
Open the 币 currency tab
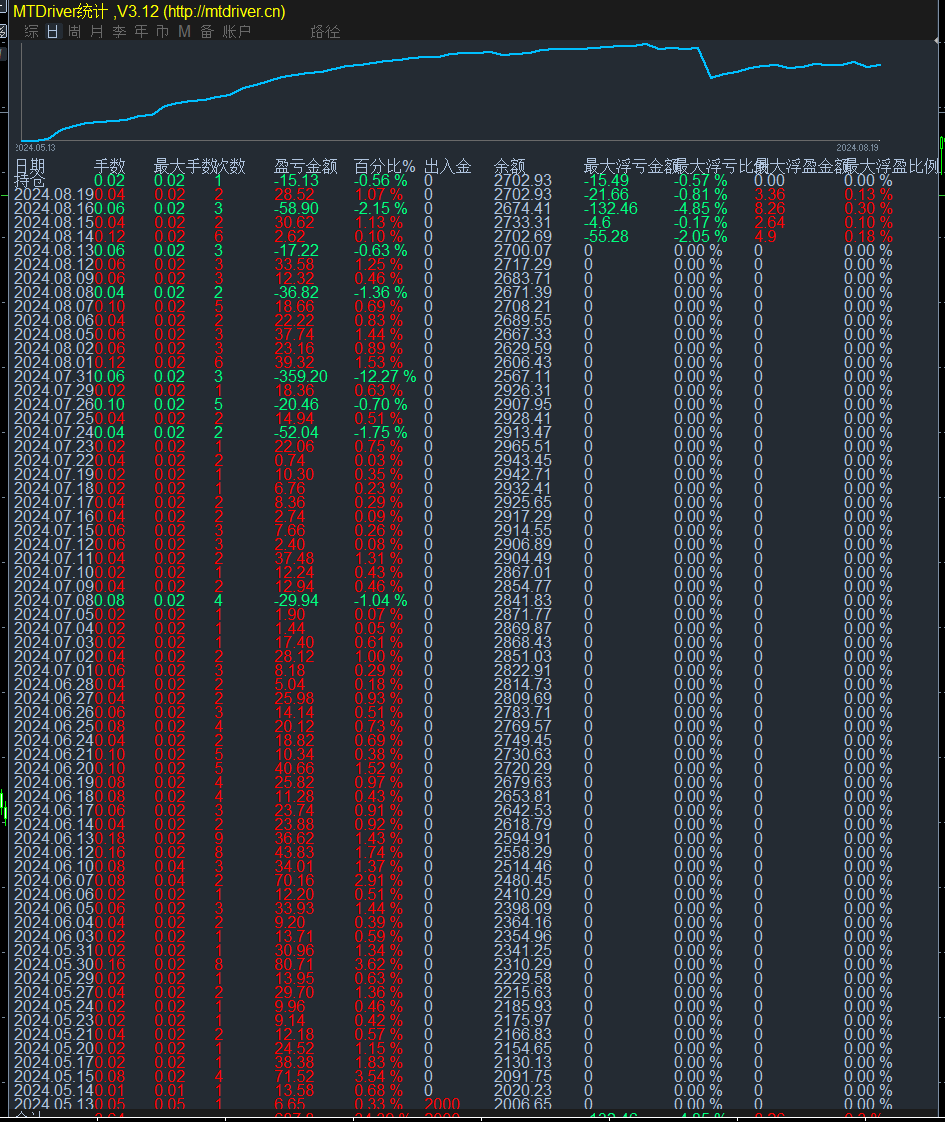click(162, 31)
